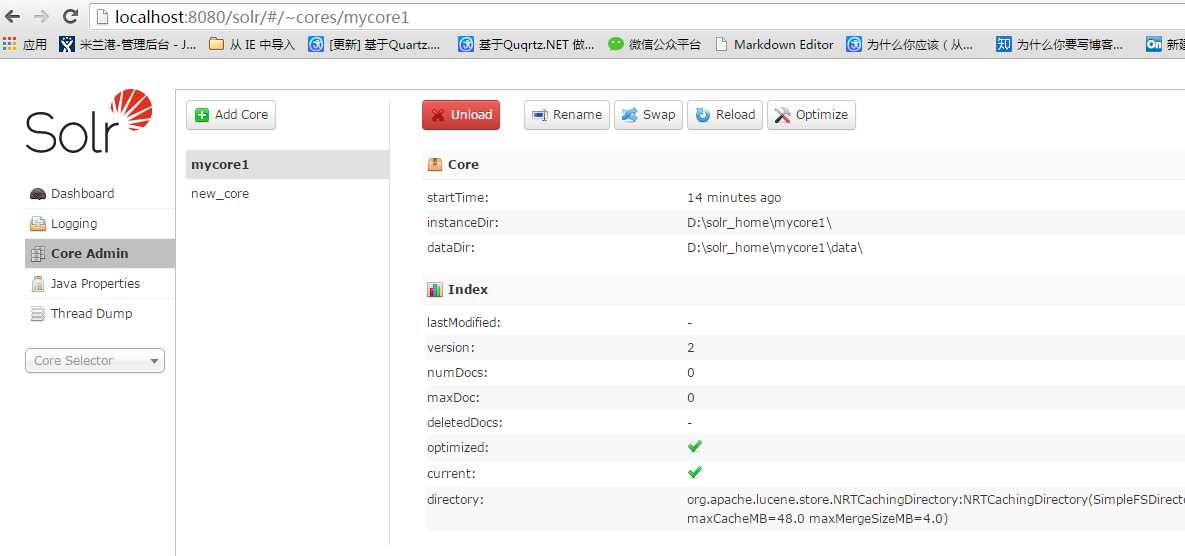Image resolution: width=1185 pixels, height=556 pixels.
Task: Click the Rename button
Action: [x=567, y=115]
